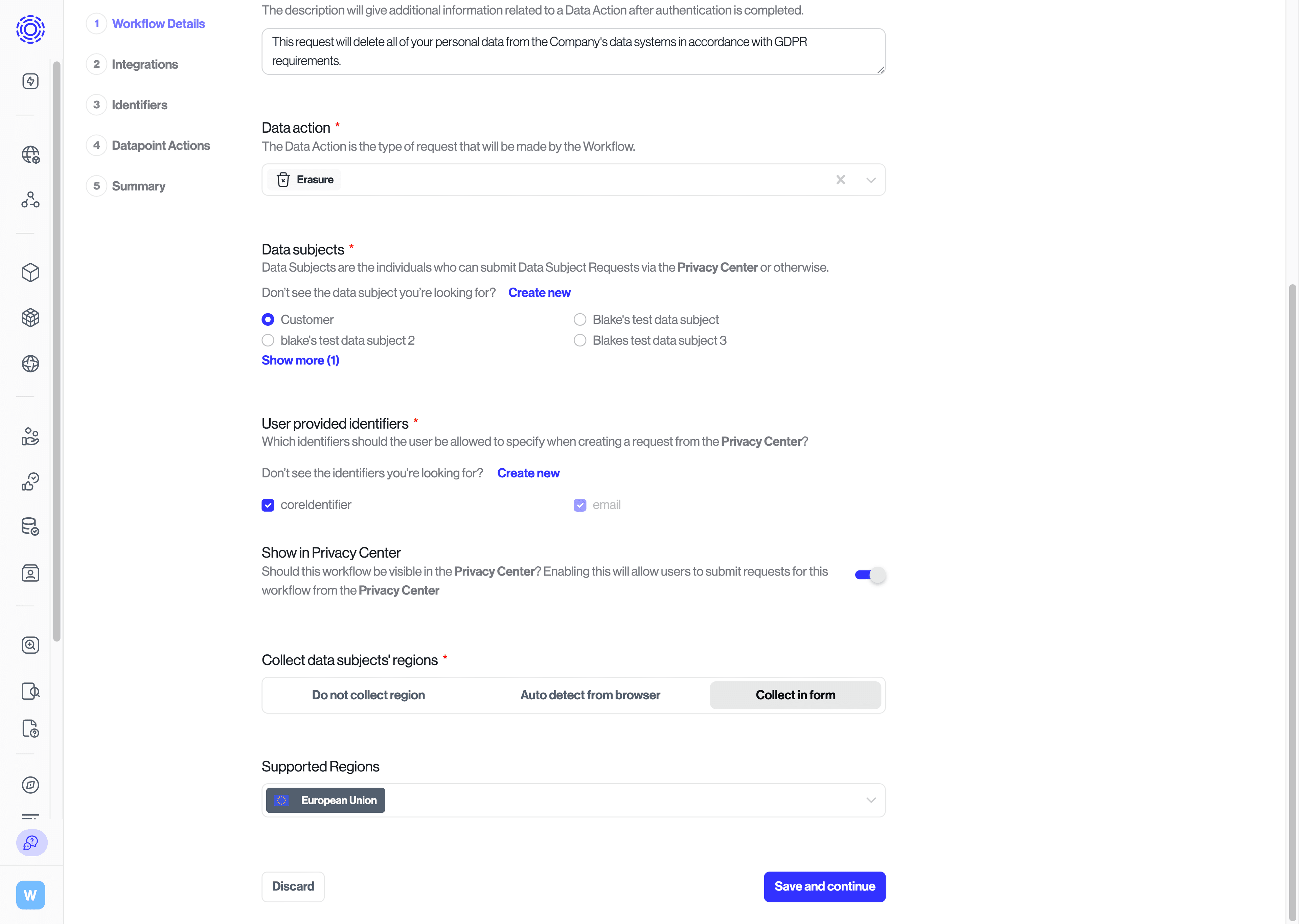Open the chat help bubble at sidebar bottom
This screenshot has width=1299, height=924.
click(x=31, y=843)
